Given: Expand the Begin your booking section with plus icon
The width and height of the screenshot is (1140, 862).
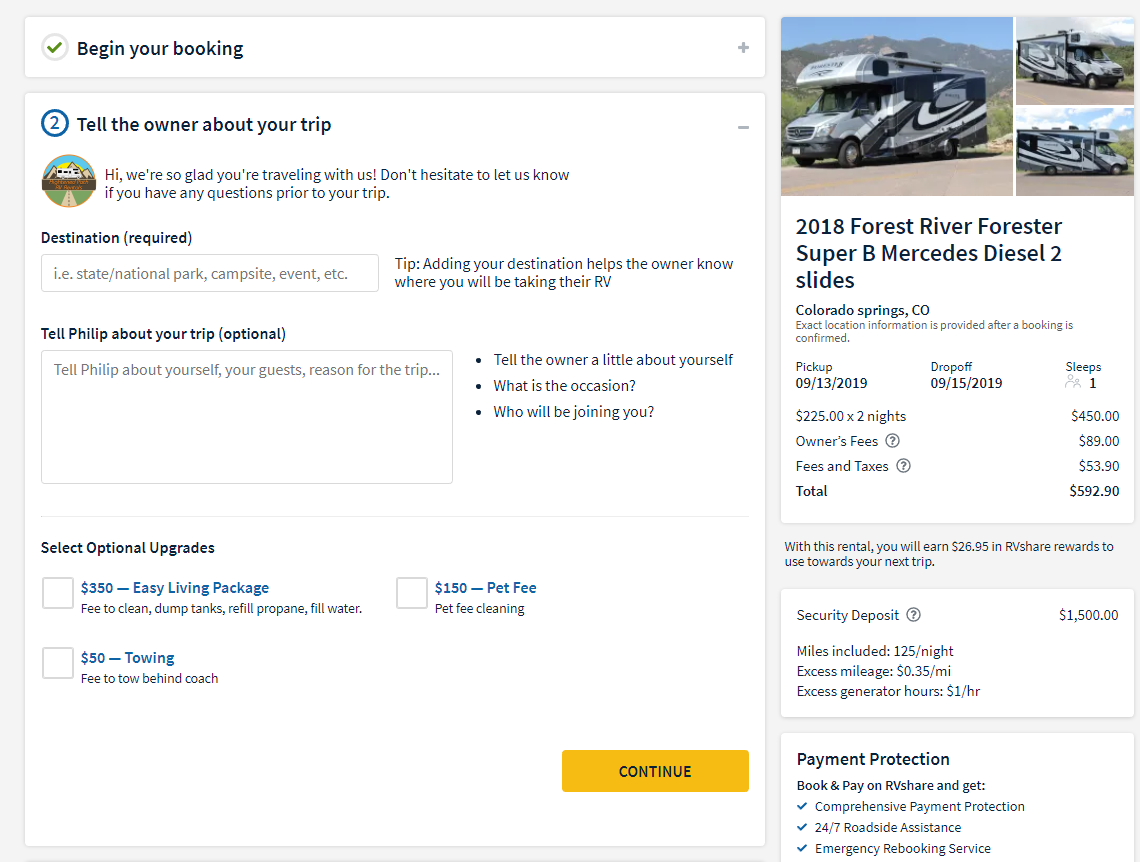Looking at the screenshot, I should [743, 47].
